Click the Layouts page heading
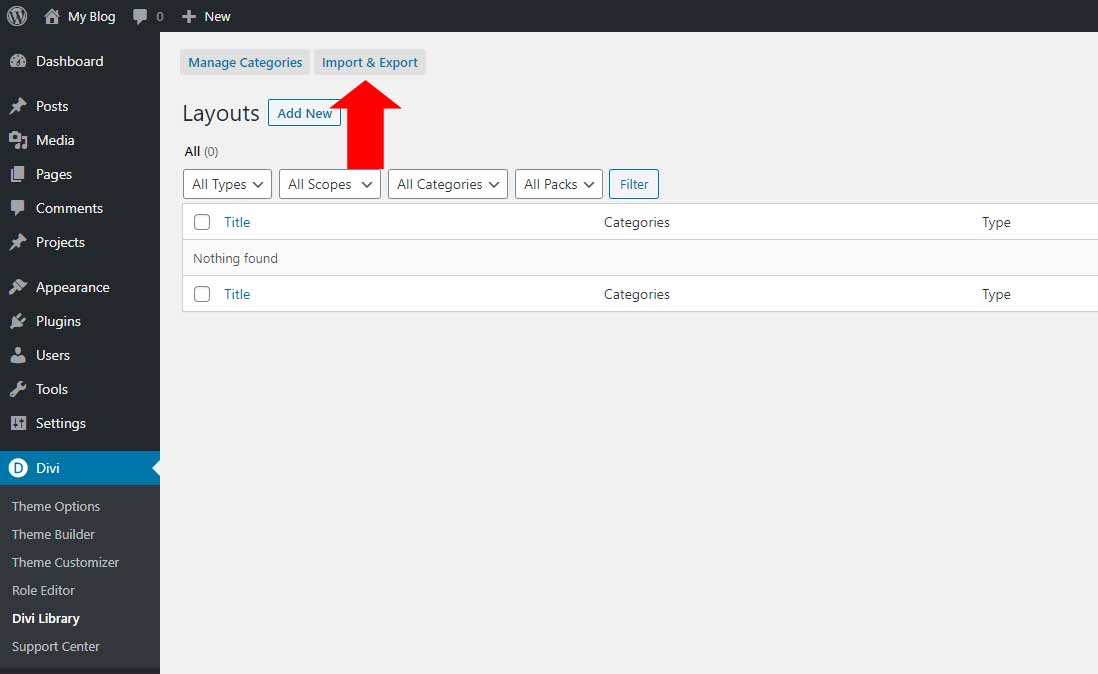The width and height of the screenshot is (1098, 674). [221, 113]
